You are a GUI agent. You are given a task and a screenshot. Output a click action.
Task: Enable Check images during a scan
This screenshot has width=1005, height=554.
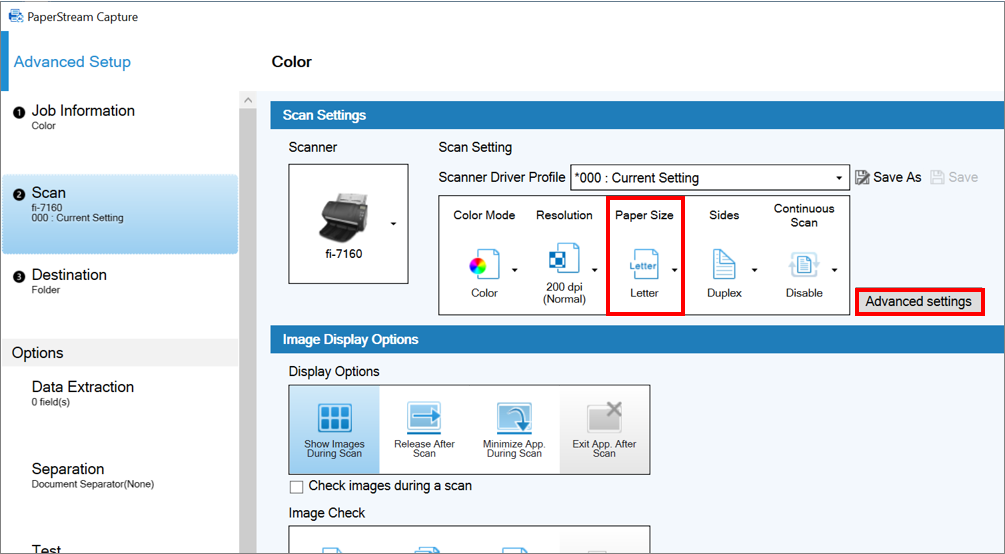click(296, 487)
